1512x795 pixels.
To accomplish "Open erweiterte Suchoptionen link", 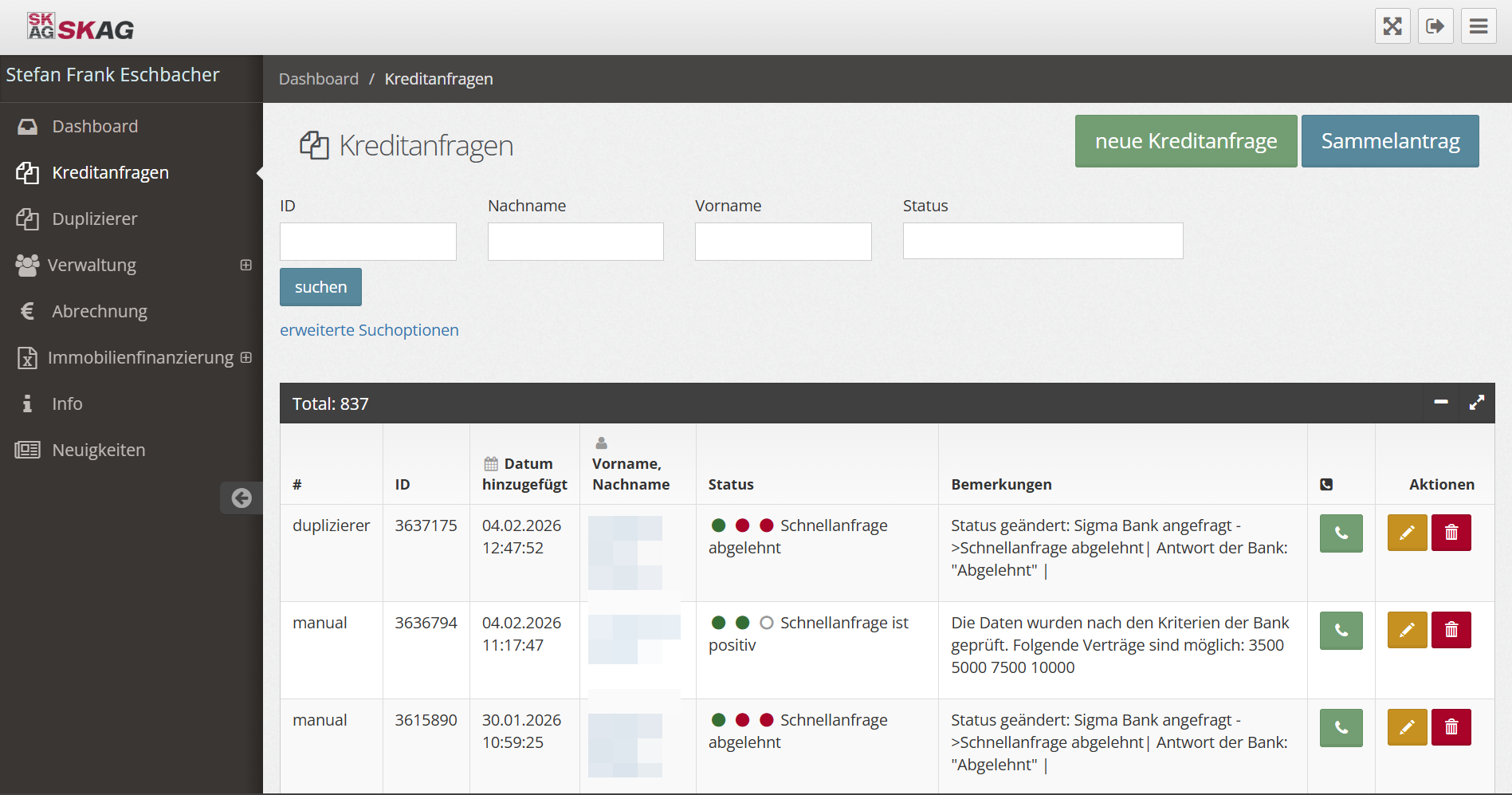I will tap(369, 330).
